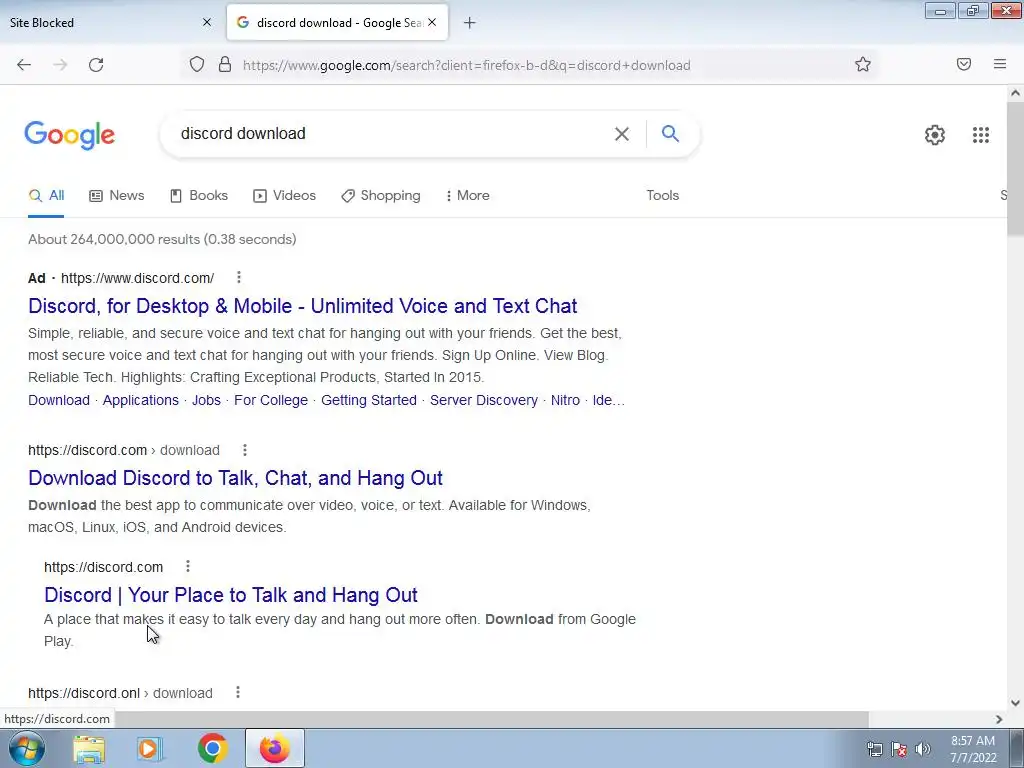The height and width of the screenshot is (768, 1024).
Task: Click the vertical scrollbar down arrow
Action: [x=1015, y=703]
